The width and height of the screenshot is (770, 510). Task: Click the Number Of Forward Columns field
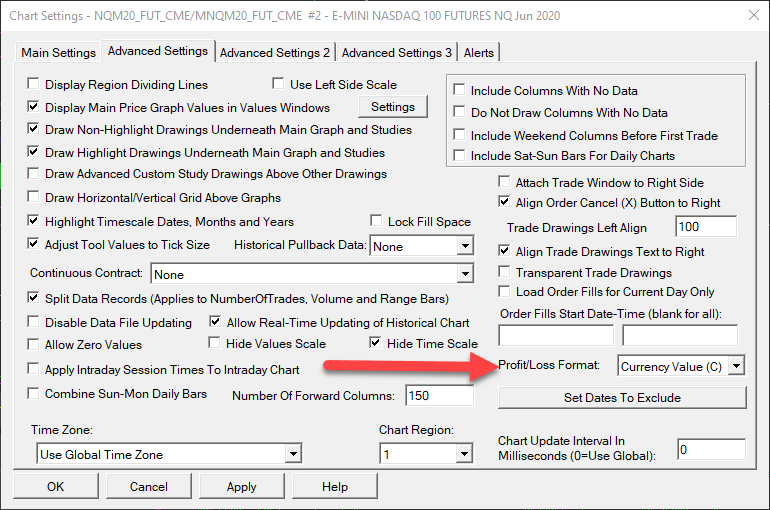click(438, 396)
